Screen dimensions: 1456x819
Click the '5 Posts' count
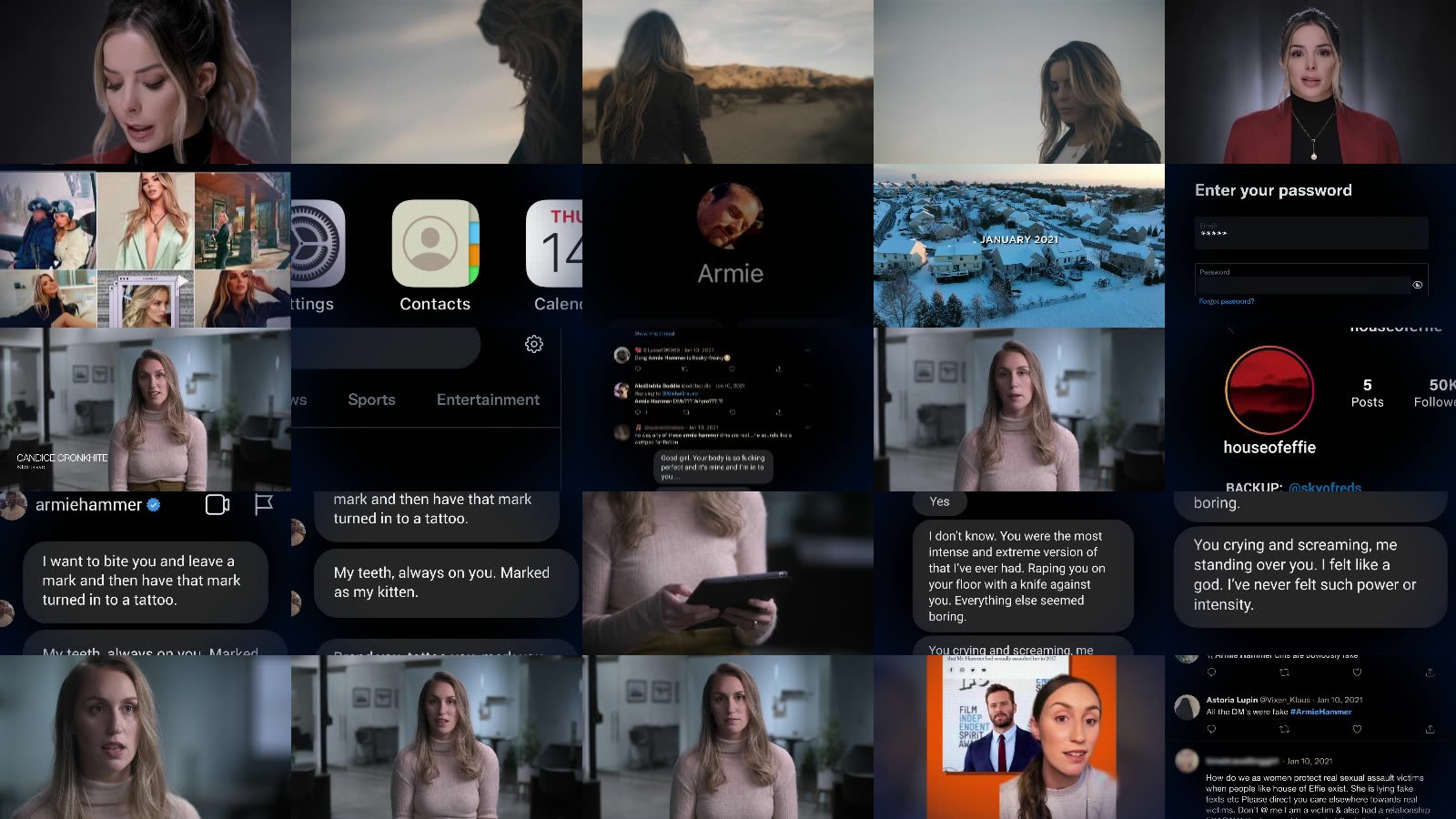(1367, 393)
